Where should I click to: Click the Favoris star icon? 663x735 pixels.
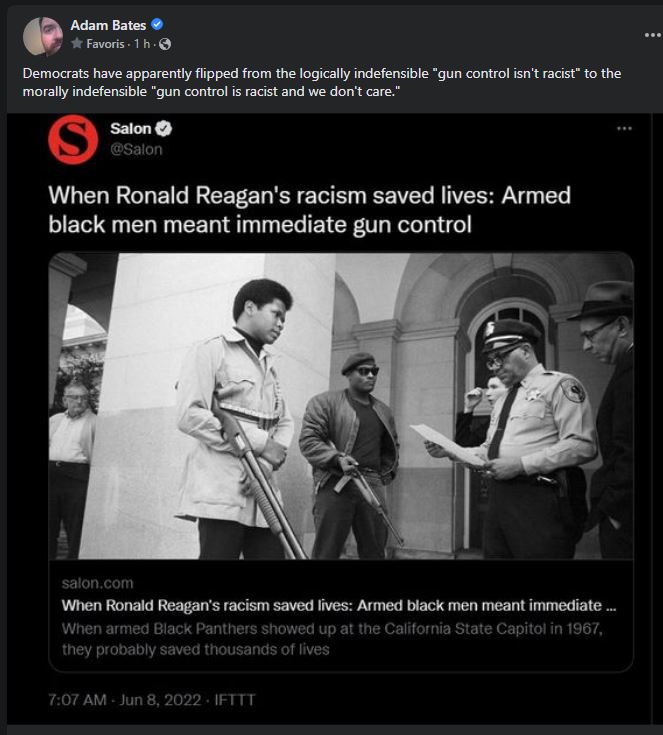coord(76,44)
